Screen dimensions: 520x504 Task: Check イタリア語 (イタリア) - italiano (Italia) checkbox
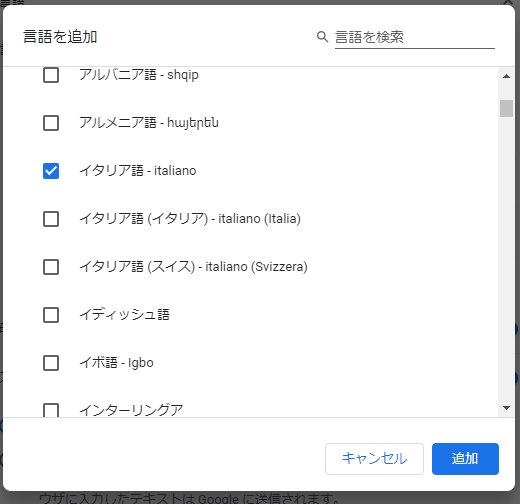[x=51, y=219]
